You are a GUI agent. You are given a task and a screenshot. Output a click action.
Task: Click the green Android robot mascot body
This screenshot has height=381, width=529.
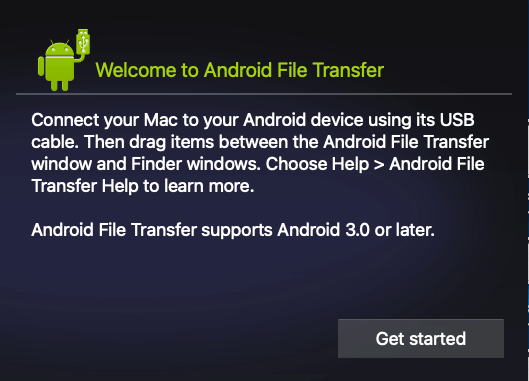click(x=60, y=69)
